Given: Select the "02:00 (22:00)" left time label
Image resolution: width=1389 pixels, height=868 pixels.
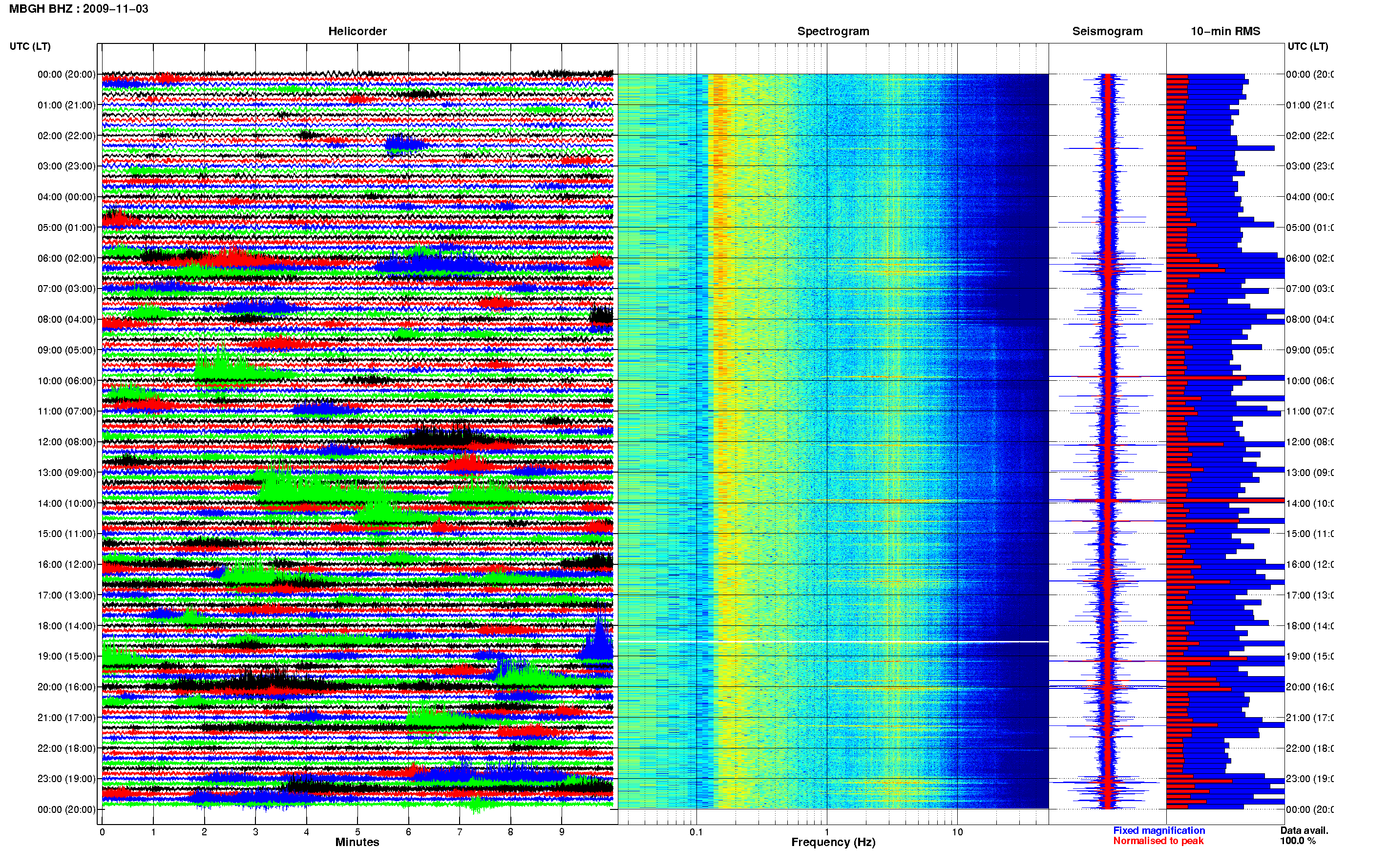Looking at the screenshot, I should 66,136.
